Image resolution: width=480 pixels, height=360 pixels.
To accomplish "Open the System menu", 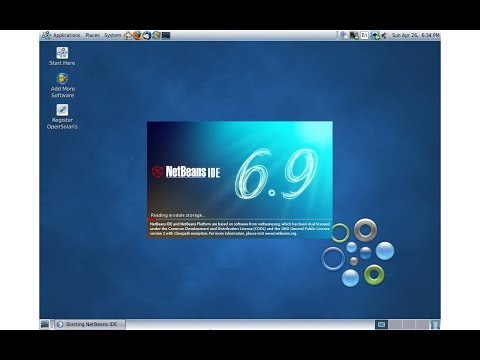I will point(113,35).
